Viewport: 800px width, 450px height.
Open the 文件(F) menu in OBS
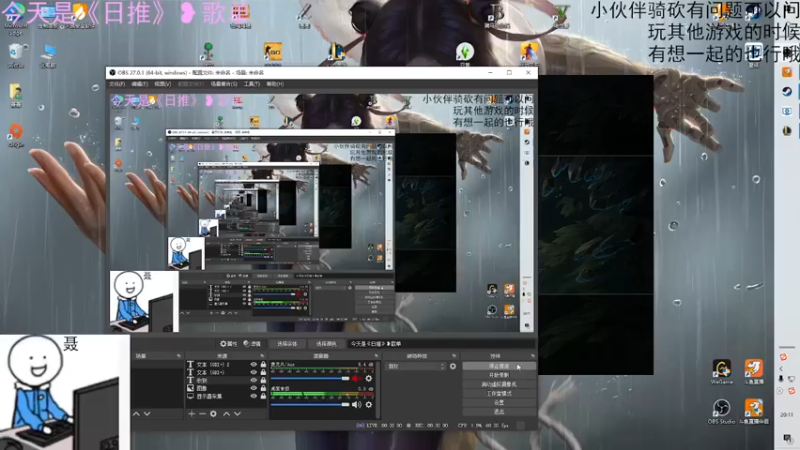[117, 84]
